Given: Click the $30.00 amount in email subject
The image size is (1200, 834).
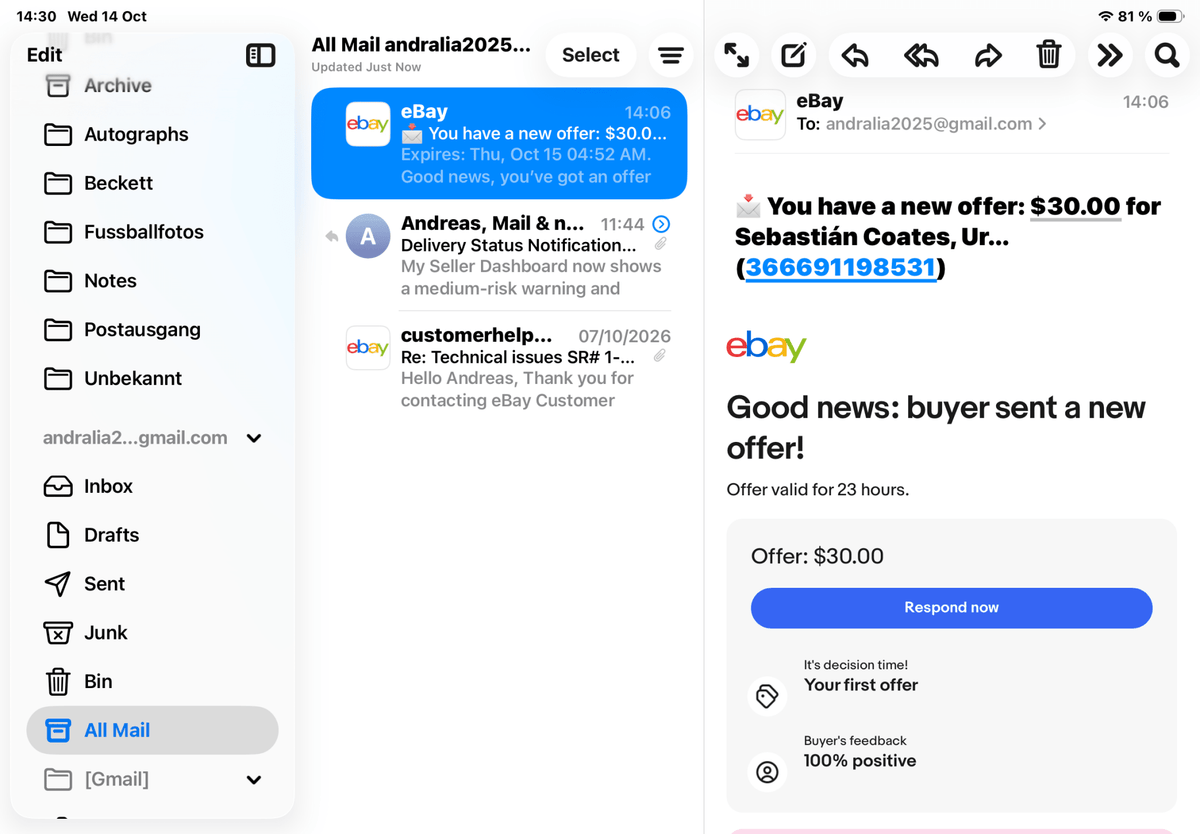Looking at the screenshot, I should [1075, 206].
